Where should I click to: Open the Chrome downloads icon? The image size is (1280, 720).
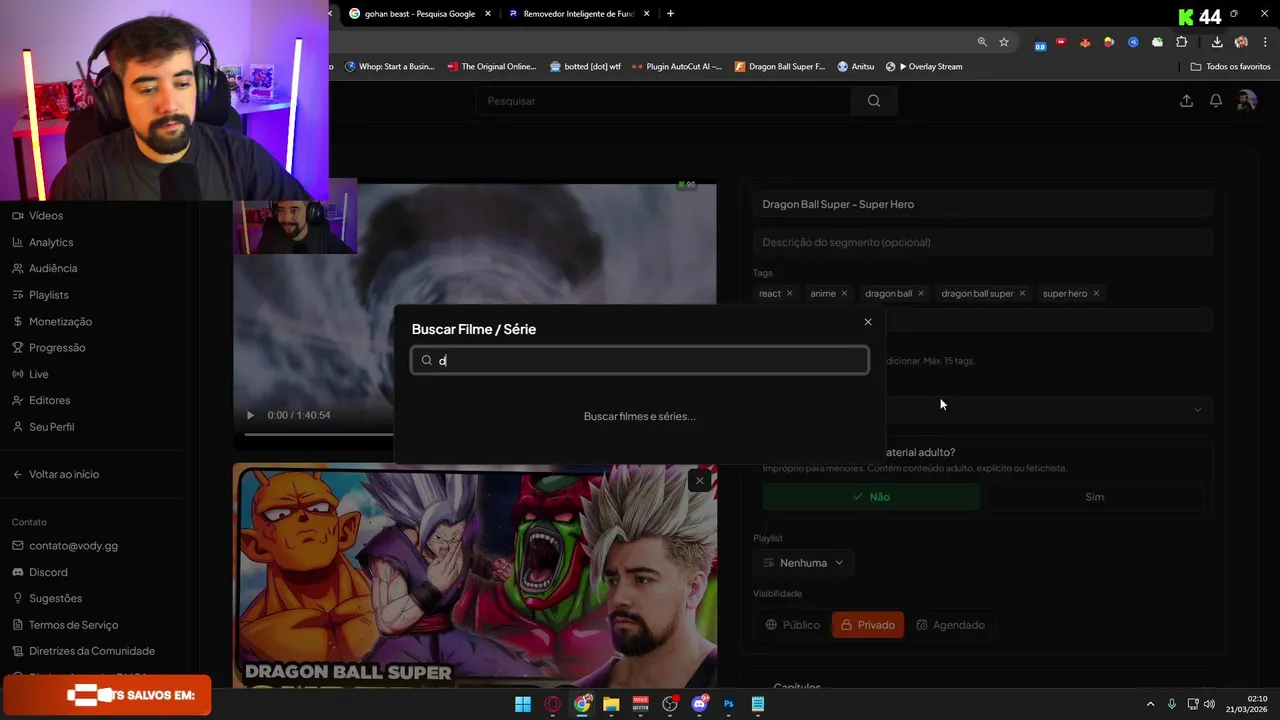tap(1217, 42)
